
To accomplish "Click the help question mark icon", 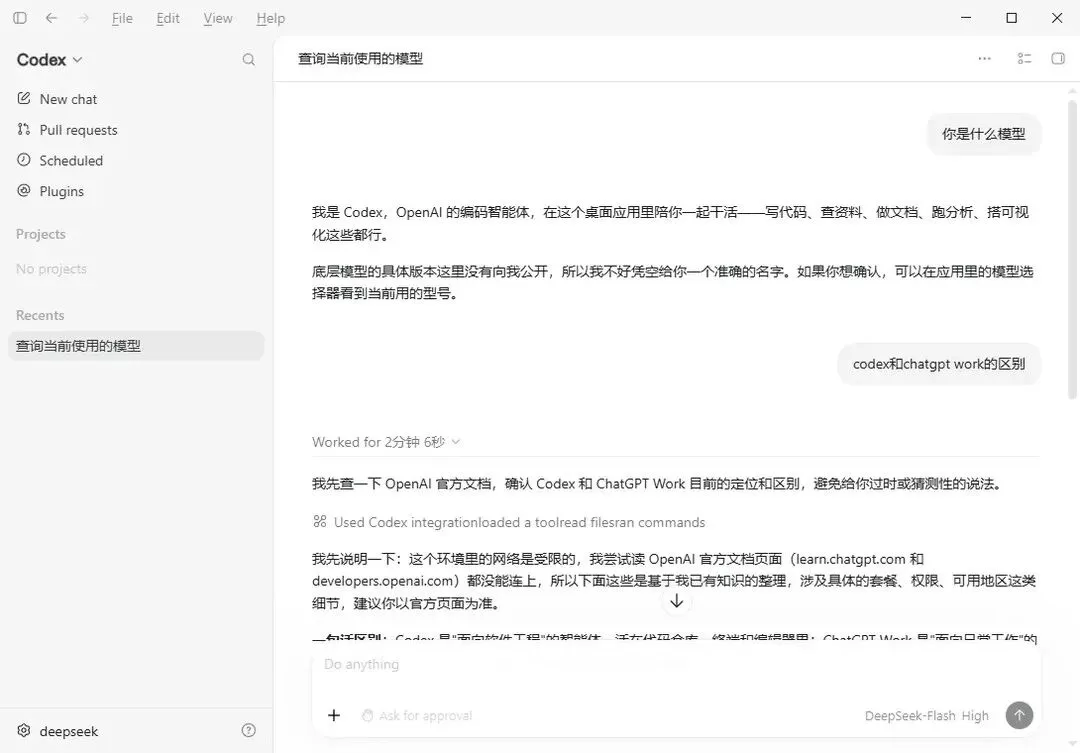I will coord(249,730).
